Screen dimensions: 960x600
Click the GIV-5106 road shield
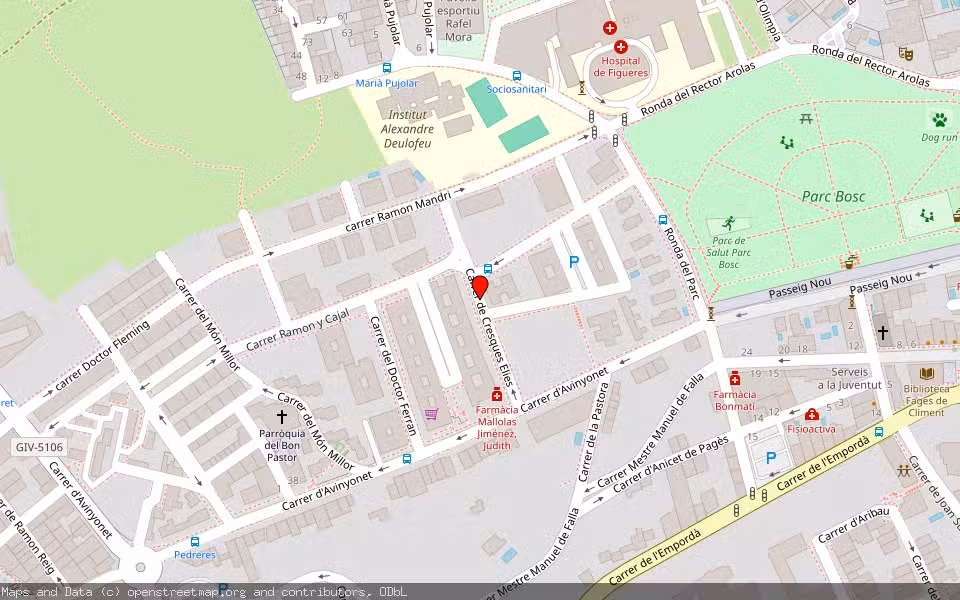click(x=38, y=448)
